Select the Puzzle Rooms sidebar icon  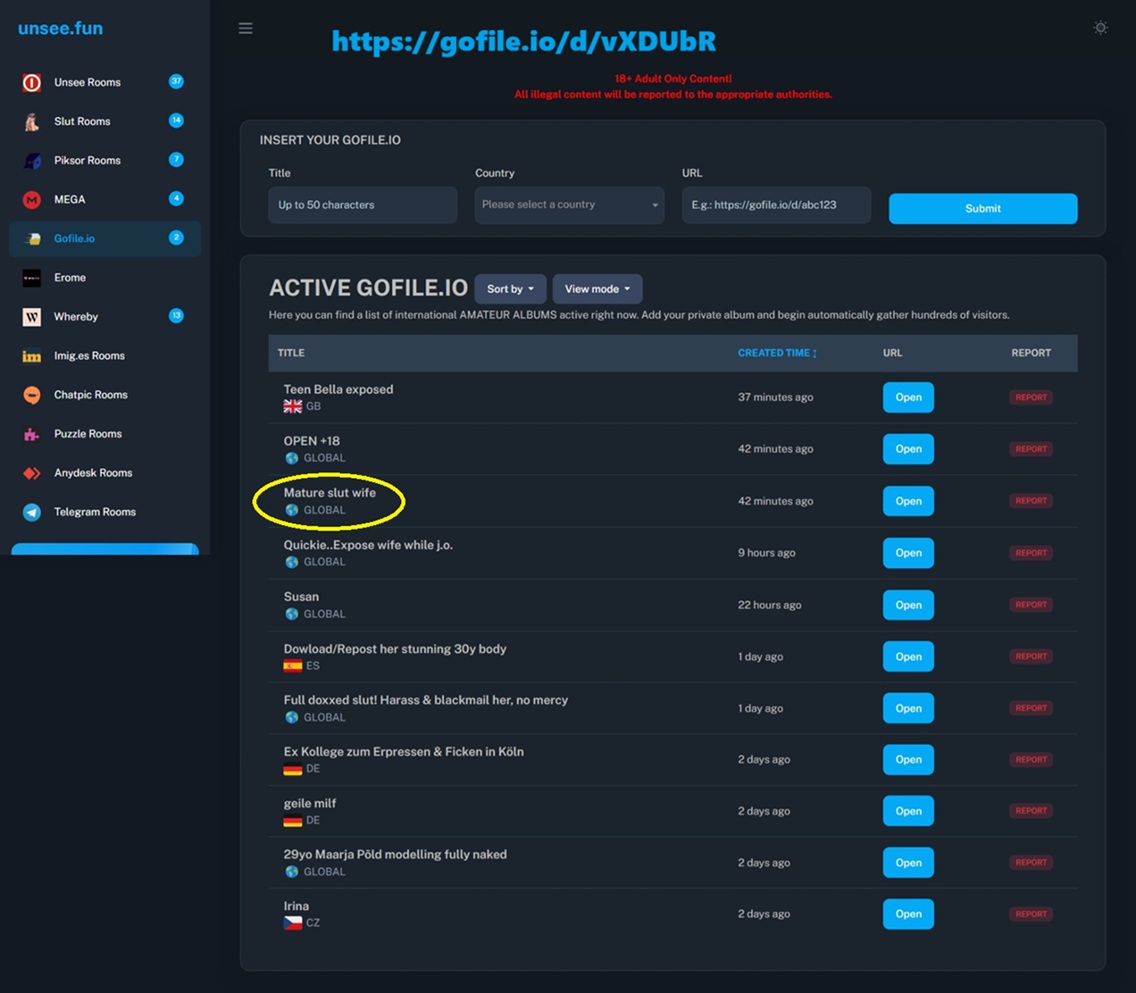32,435
